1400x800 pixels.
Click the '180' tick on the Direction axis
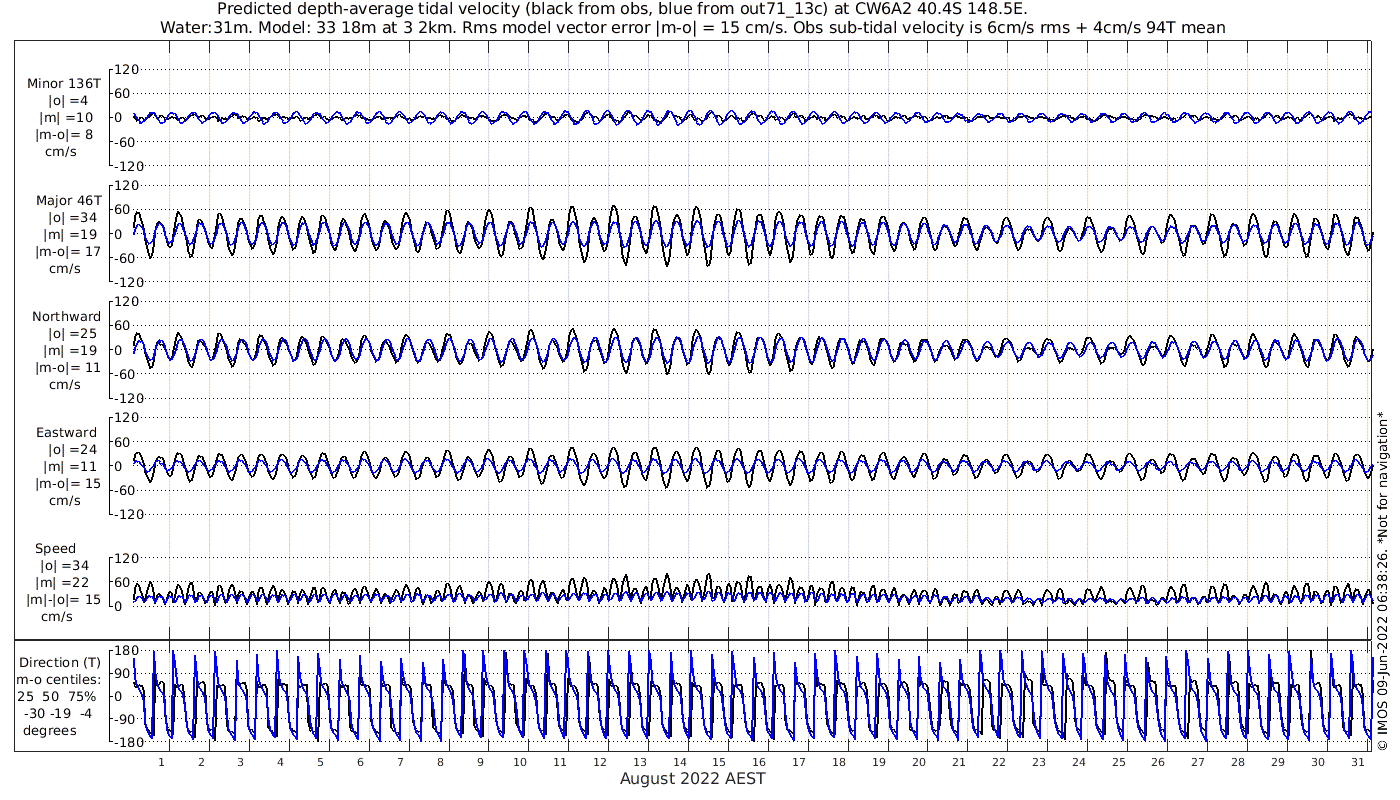(125, 651)
